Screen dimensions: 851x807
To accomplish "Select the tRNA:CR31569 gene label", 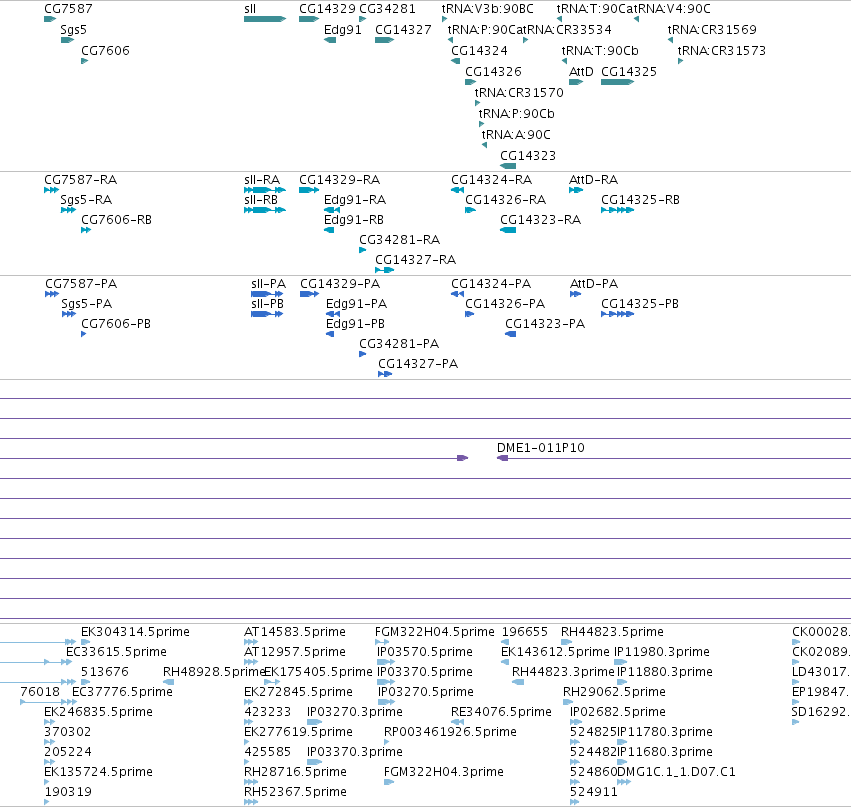I will [x=712, y=30].
